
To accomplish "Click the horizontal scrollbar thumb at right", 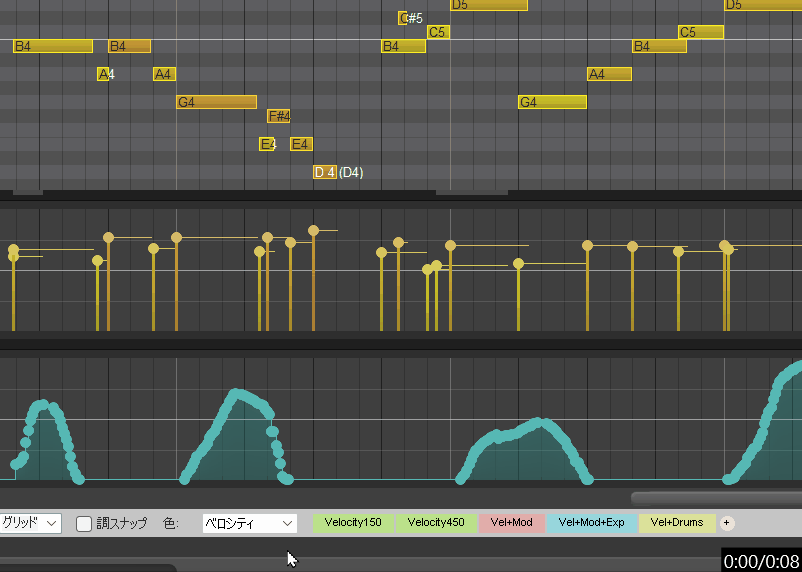I will (x=715, y=497).
